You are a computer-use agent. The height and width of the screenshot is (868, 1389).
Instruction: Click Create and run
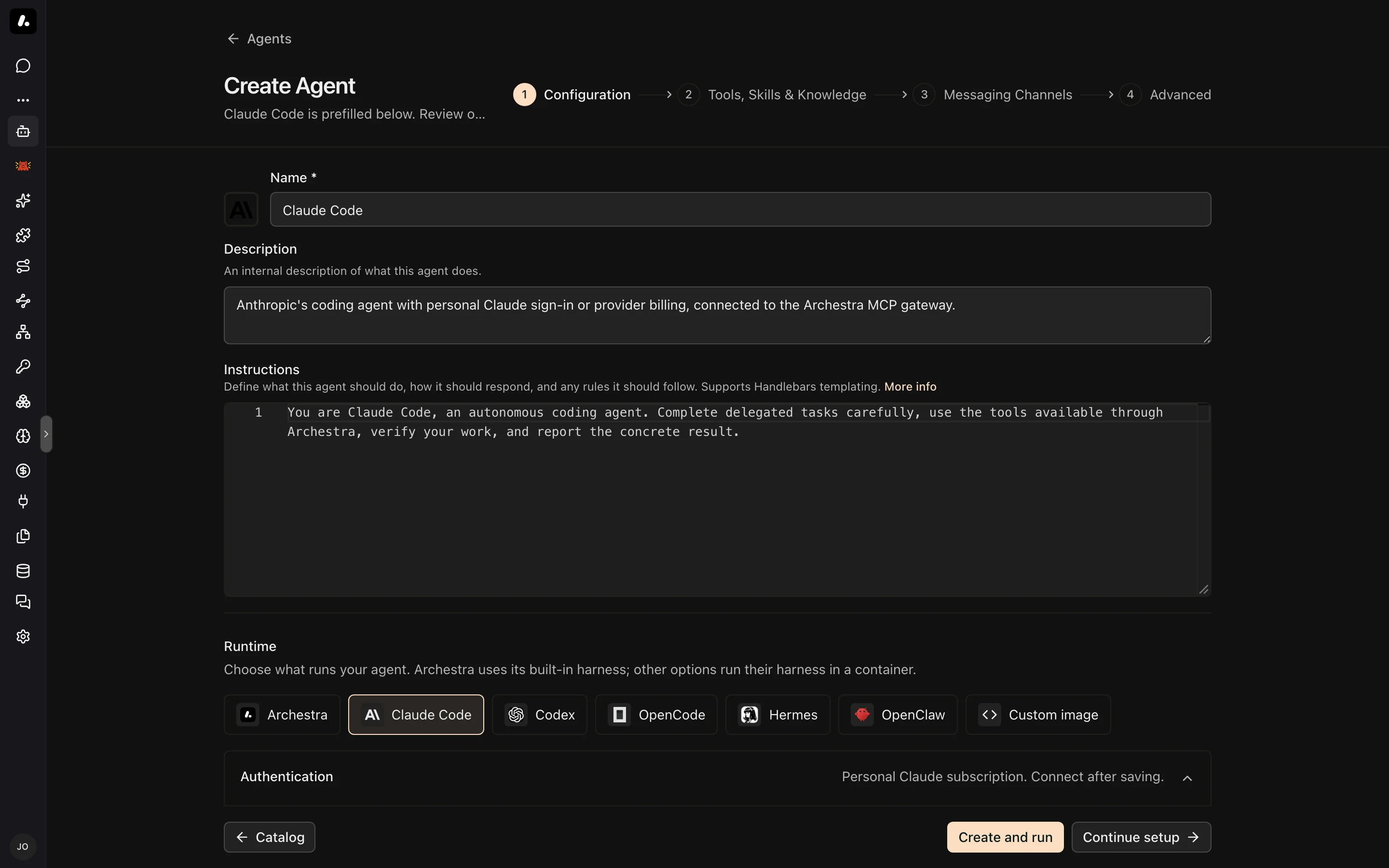1005,837
